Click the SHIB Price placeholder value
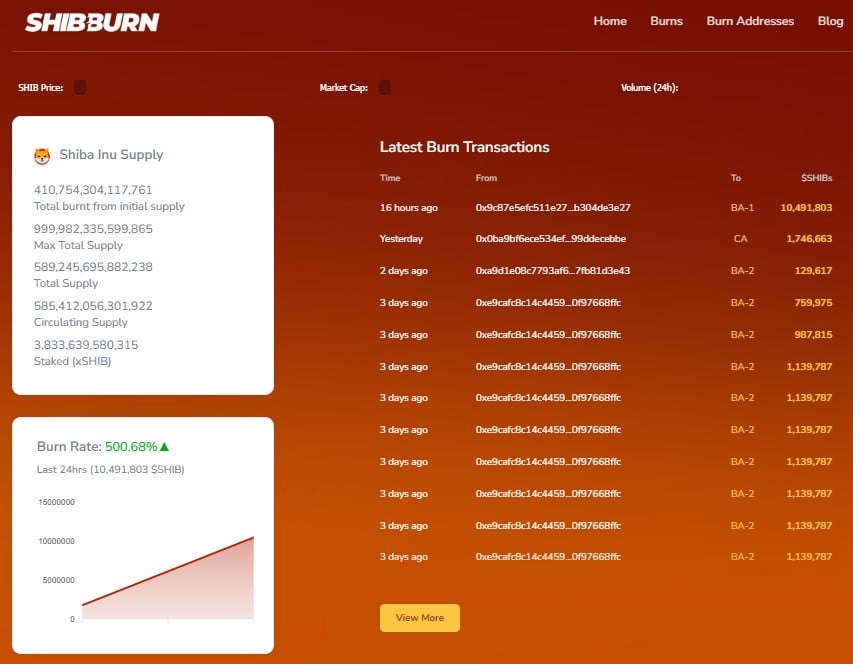The height and width of the screenshot is (664, 853). tap(80, 88)
